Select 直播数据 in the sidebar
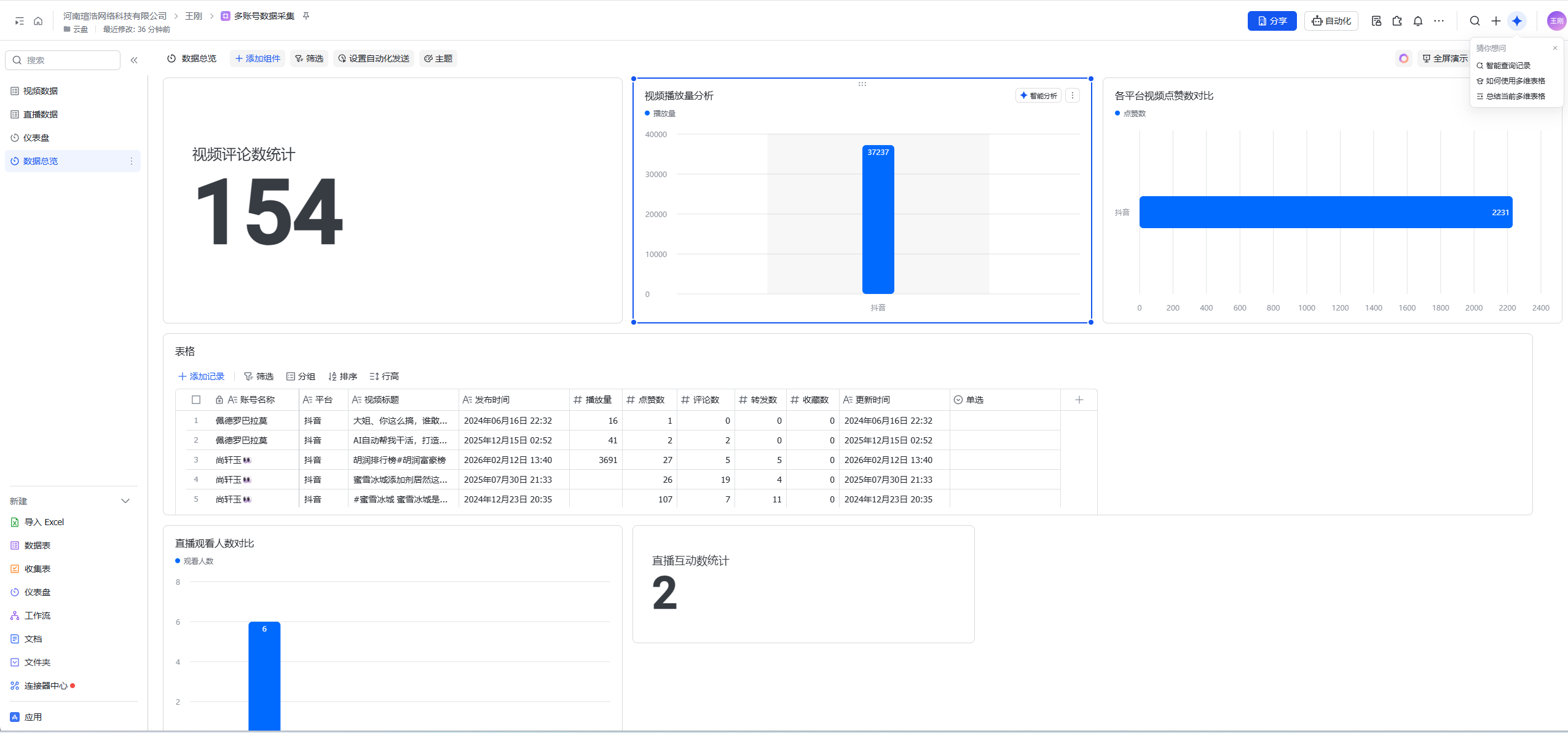Viewport: 1568px width, 733px height. pyautogui.click(x=41, y=114)
